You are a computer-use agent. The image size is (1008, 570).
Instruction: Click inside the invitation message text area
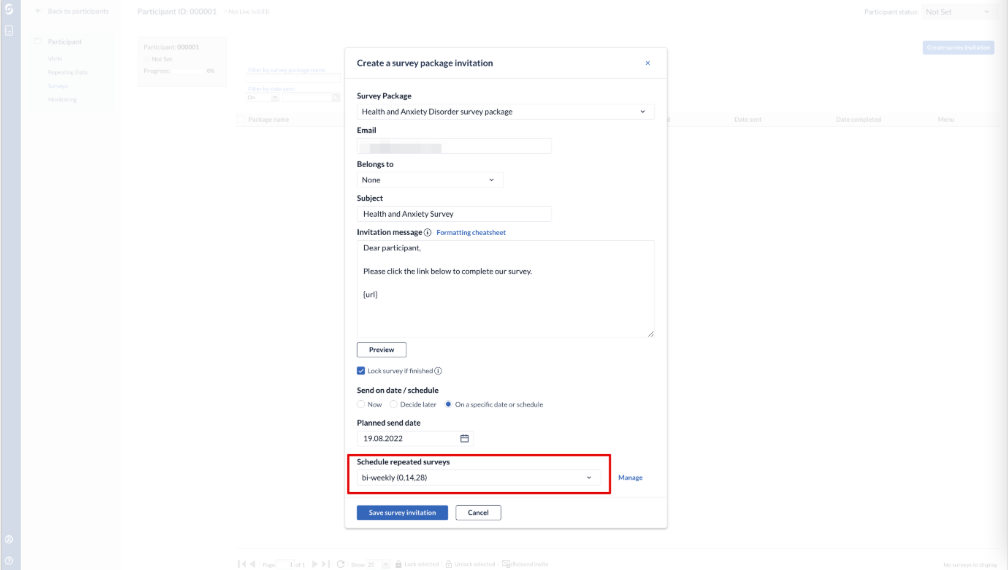coord(505,289)
